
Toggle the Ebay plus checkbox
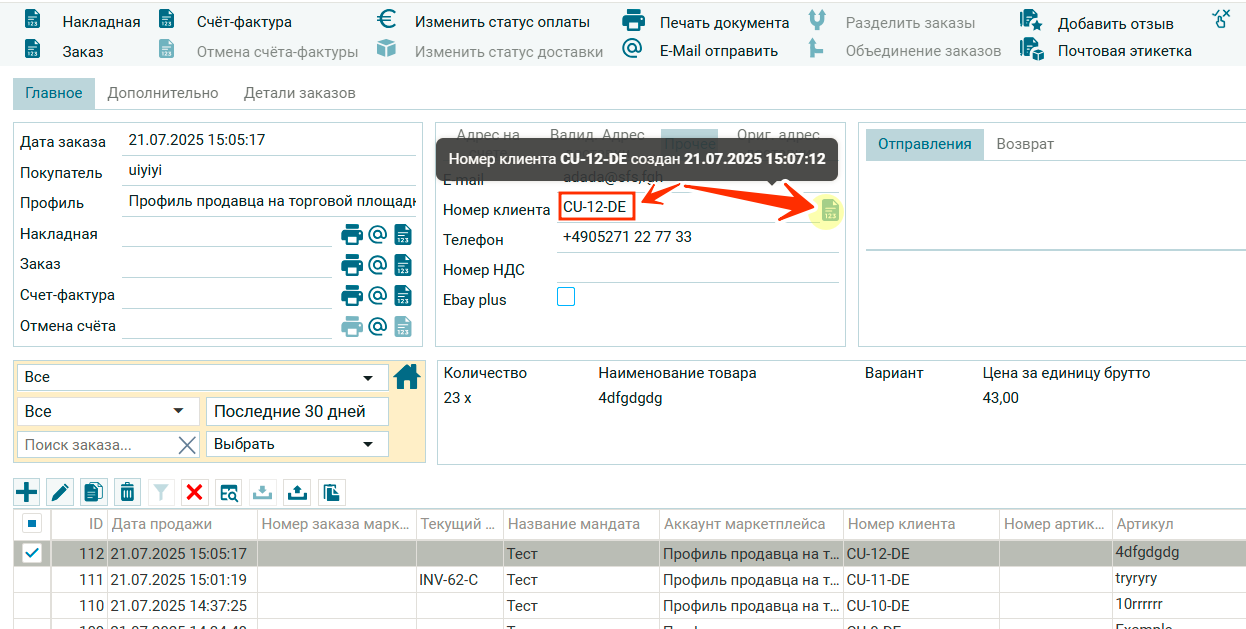pyautogui.click(x=566, y=297)
